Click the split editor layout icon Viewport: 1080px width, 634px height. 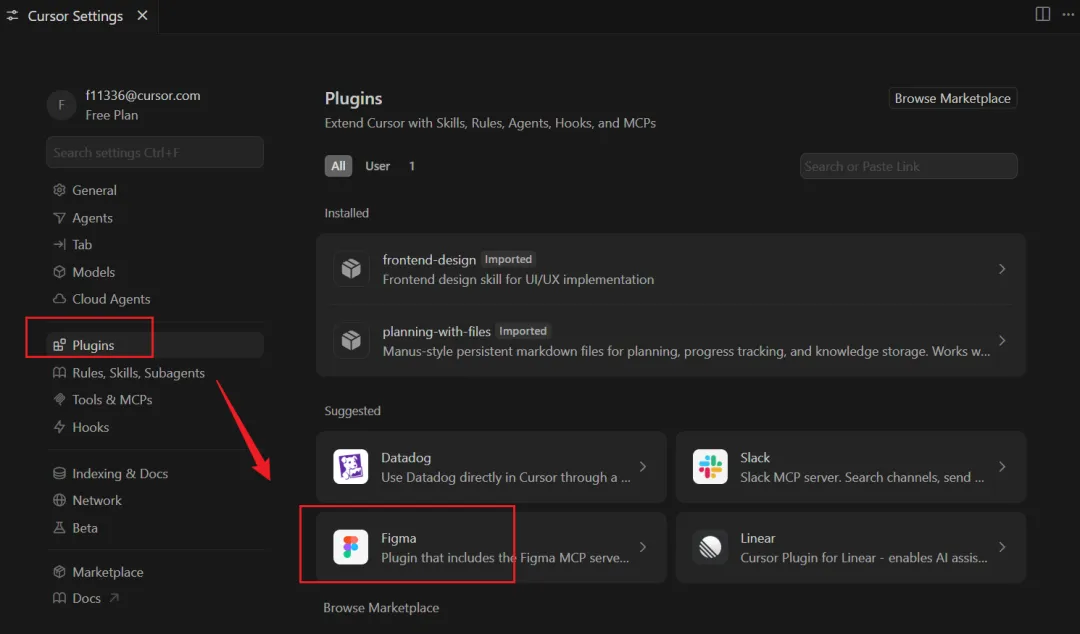(1043, 14)
